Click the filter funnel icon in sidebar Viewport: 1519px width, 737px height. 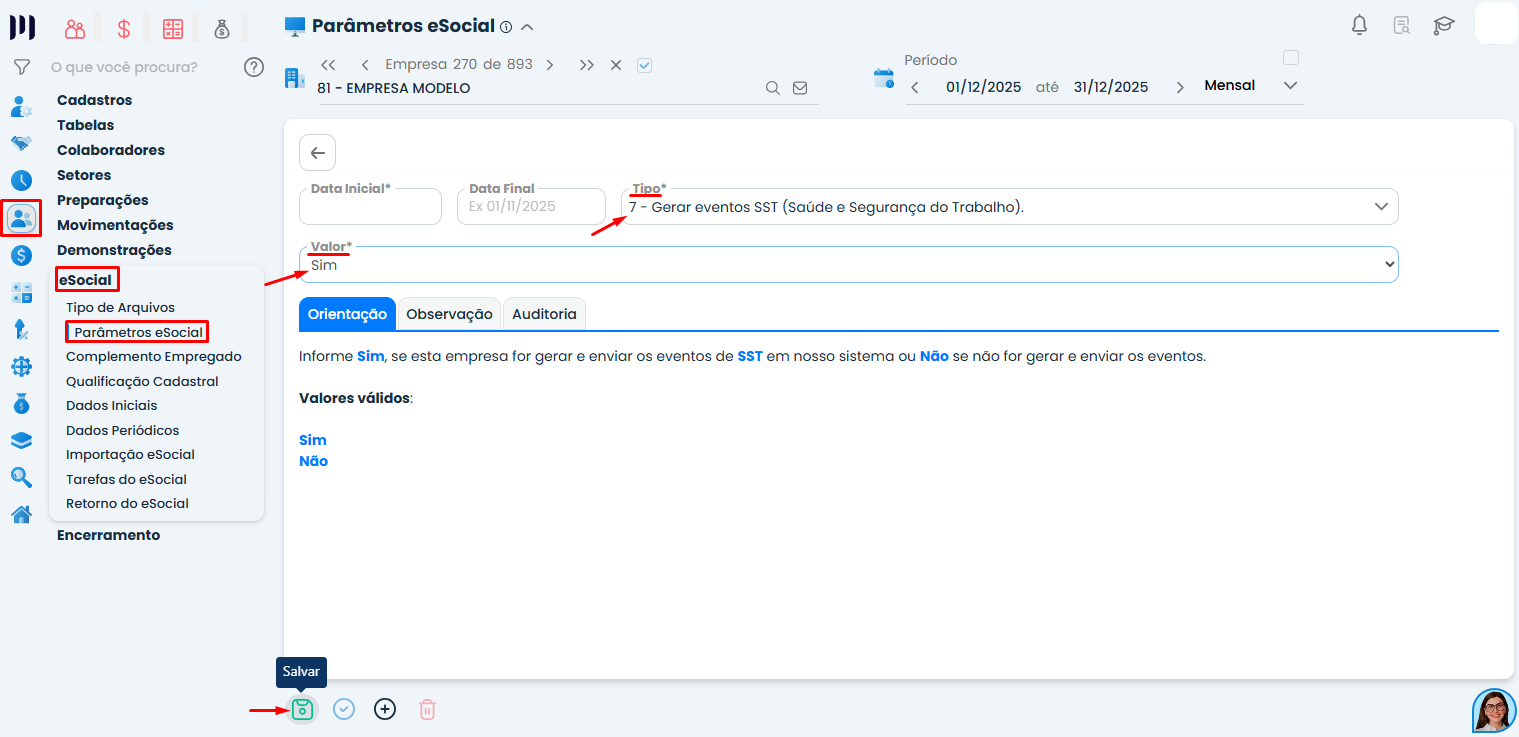[x=21, y=67]
